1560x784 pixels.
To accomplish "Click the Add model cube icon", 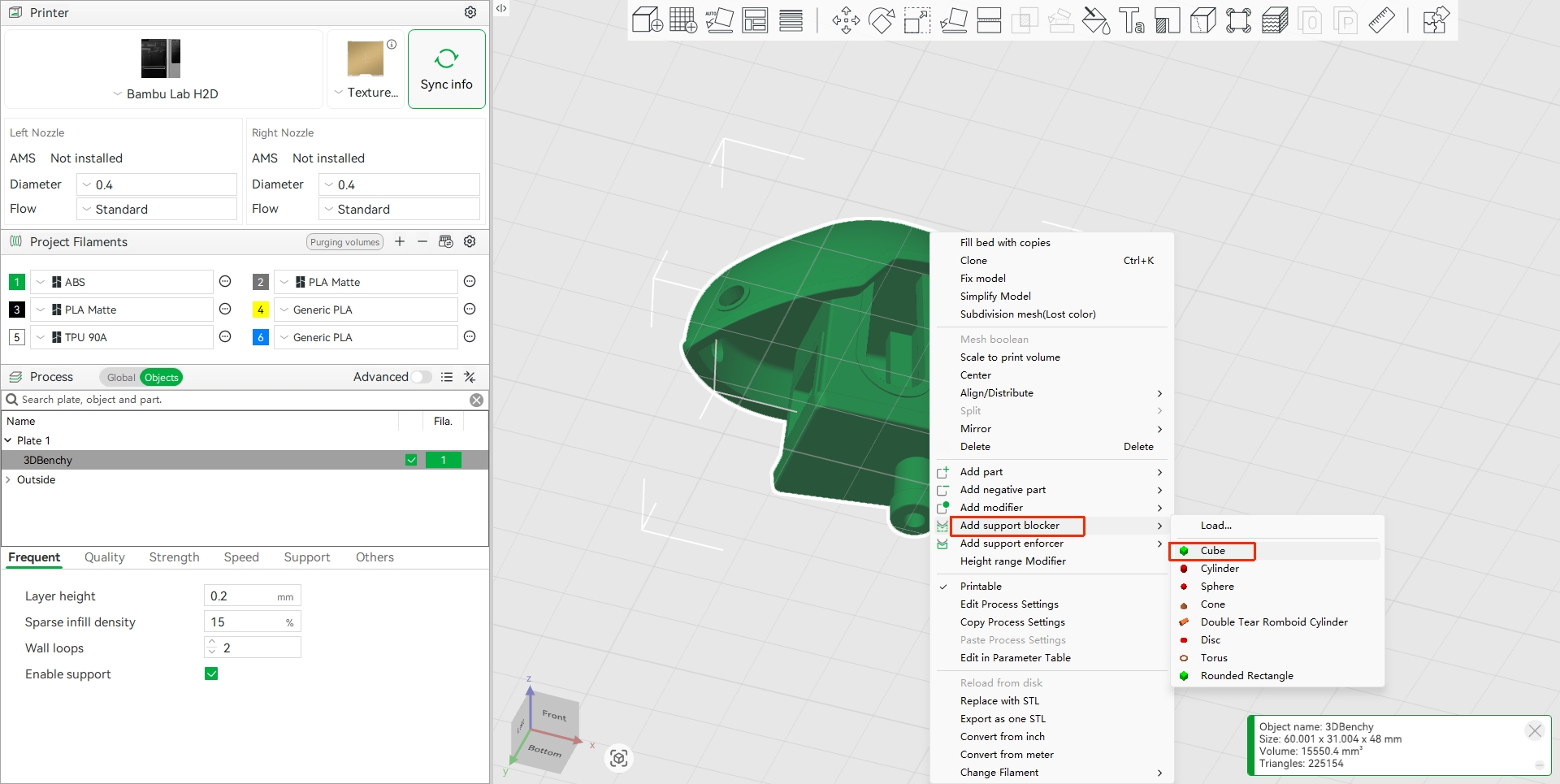I will [647, 19].
